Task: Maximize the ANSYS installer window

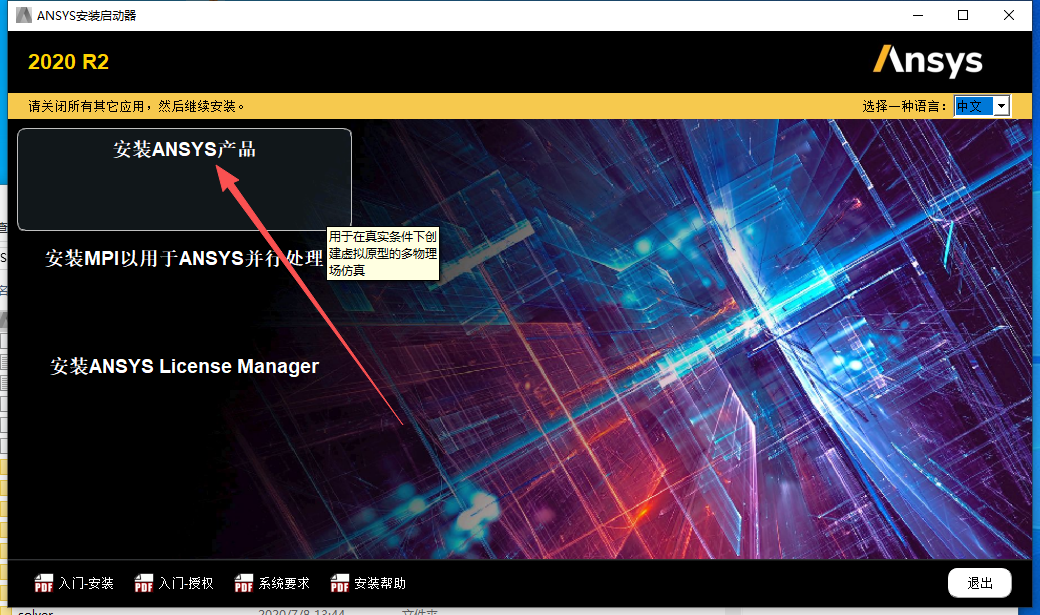Action: pyautogui.click(x=963, y=15)
